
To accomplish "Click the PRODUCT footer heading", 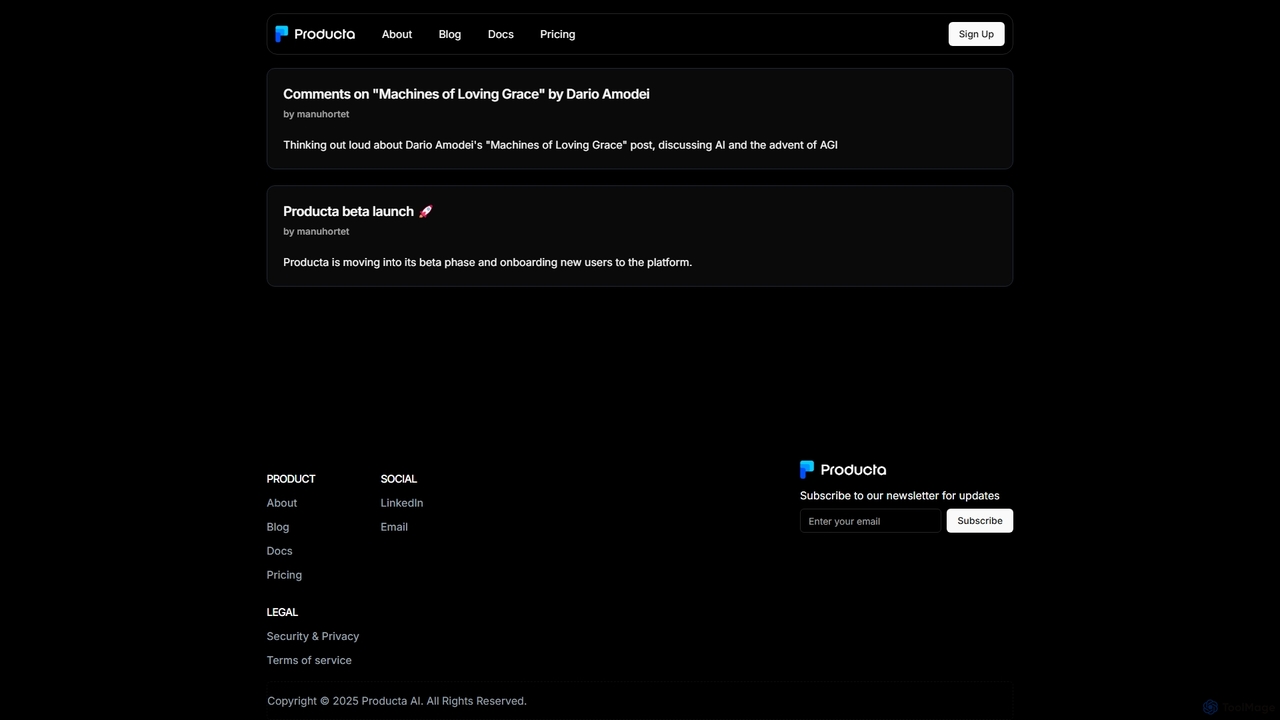I will 291,479.
